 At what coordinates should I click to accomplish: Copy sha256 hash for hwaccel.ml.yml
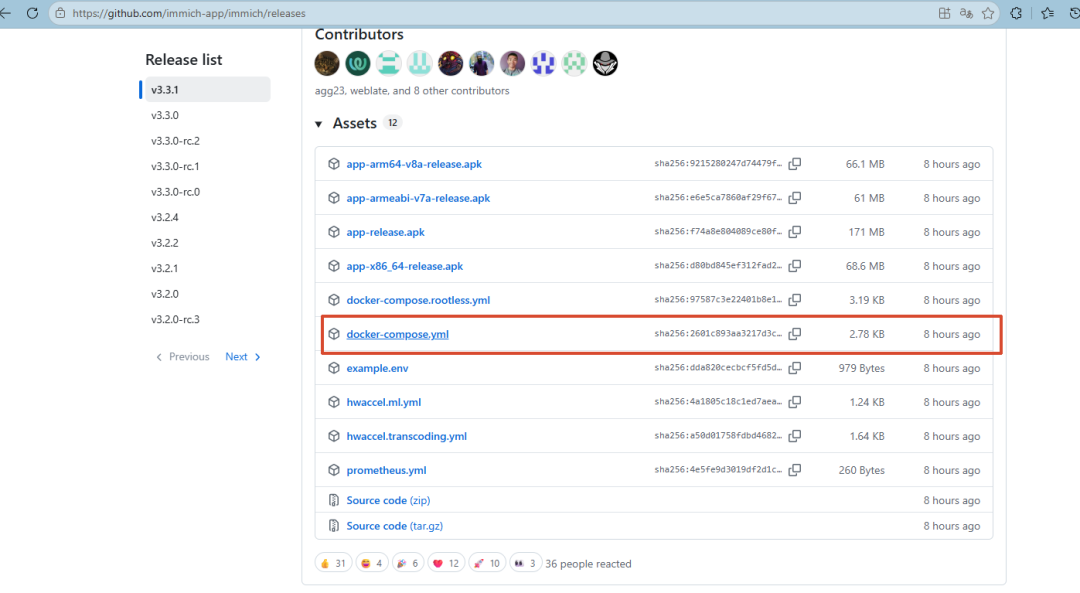(795, 402)
